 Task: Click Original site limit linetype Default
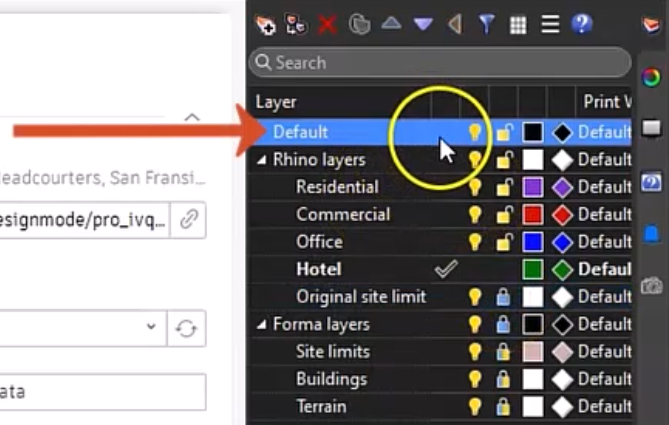pos(605,297)
